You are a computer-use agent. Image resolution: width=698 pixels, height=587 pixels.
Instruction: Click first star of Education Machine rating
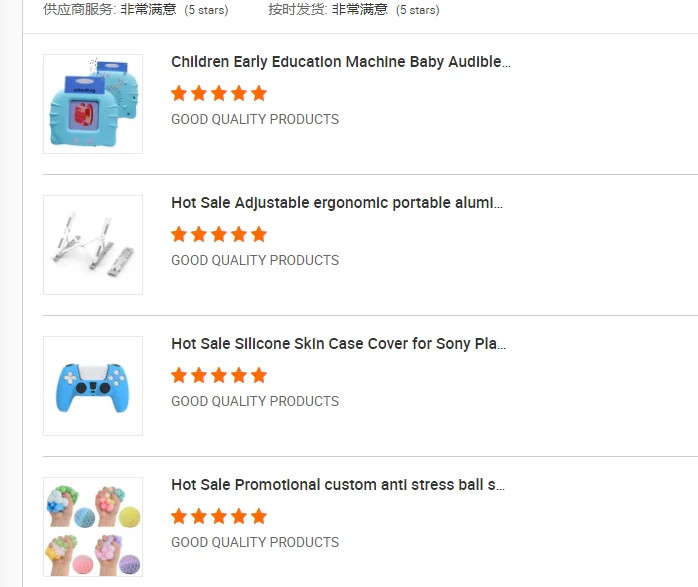point(179,93)
